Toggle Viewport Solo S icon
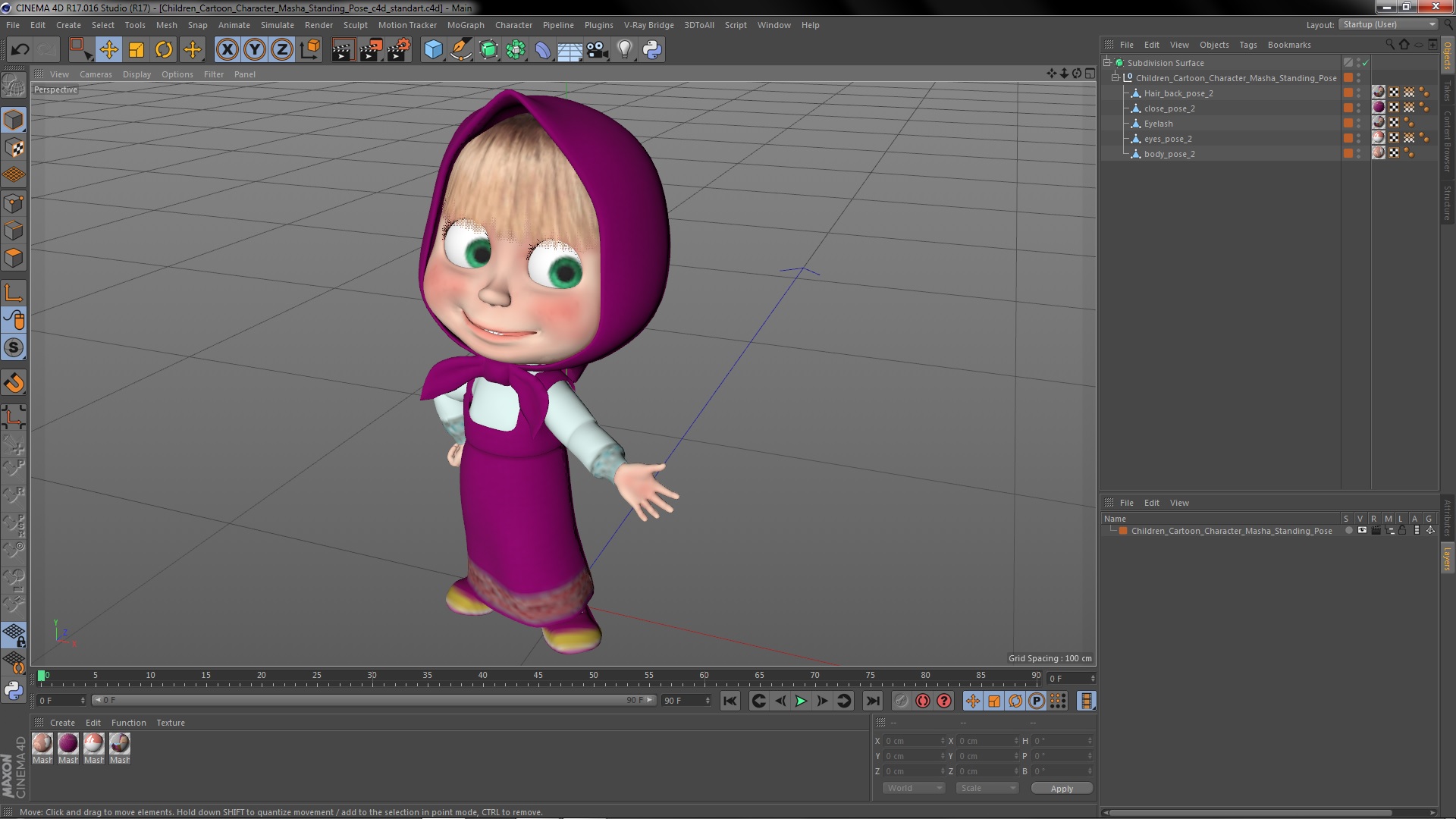Screen dimensions: 1456x819 pos(14,348)
